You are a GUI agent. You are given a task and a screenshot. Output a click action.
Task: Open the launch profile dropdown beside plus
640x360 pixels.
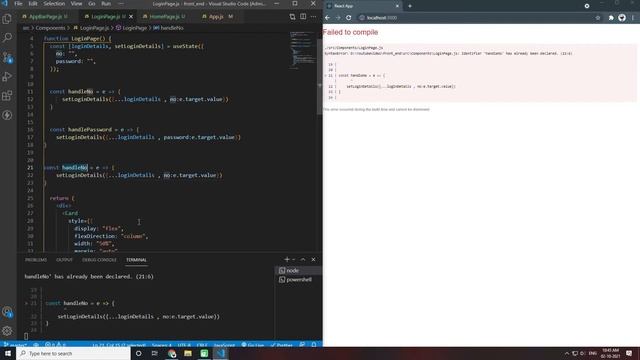pyautogui.click(x=293, y=260)
